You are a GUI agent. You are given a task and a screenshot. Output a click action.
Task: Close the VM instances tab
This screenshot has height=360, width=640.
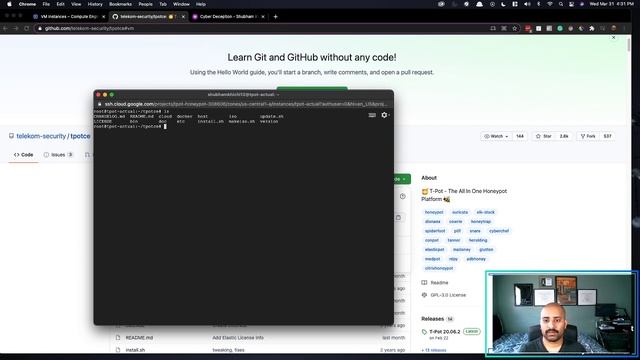104,17
